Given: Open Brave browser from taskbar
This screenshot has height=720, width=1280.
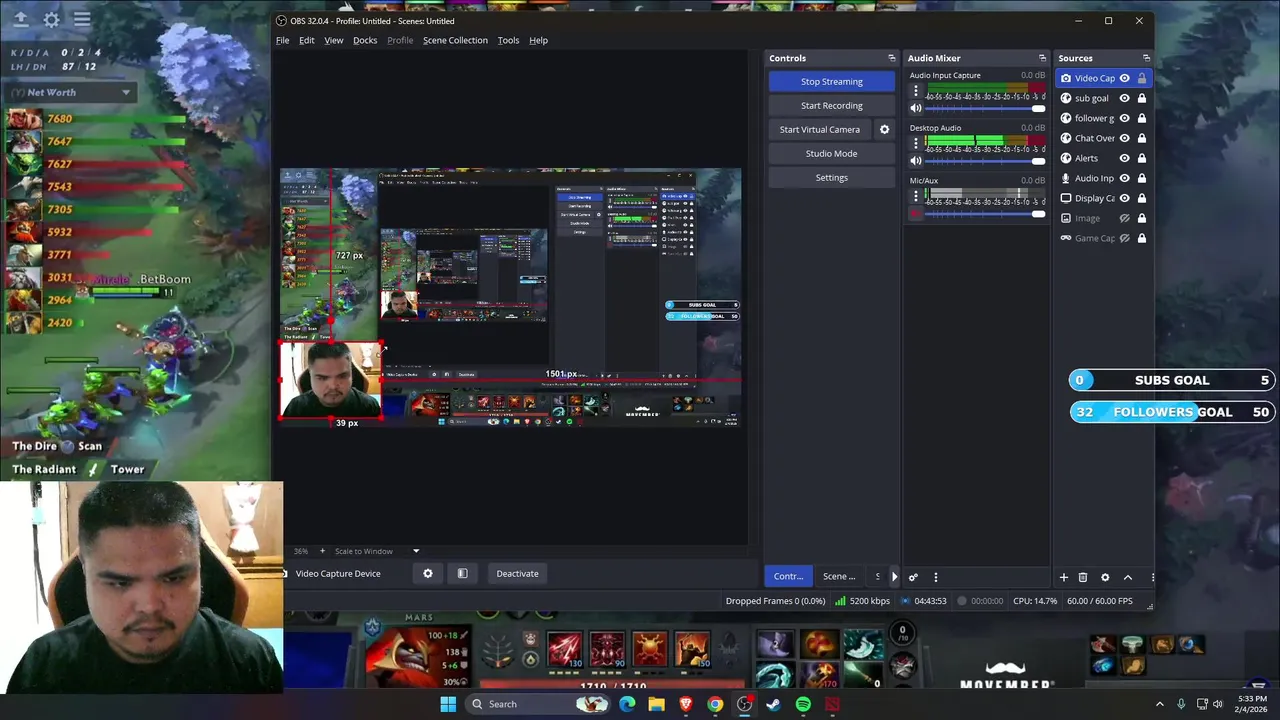Looking at the screenshot, I should pyautogui.click(x=686, y=704).
